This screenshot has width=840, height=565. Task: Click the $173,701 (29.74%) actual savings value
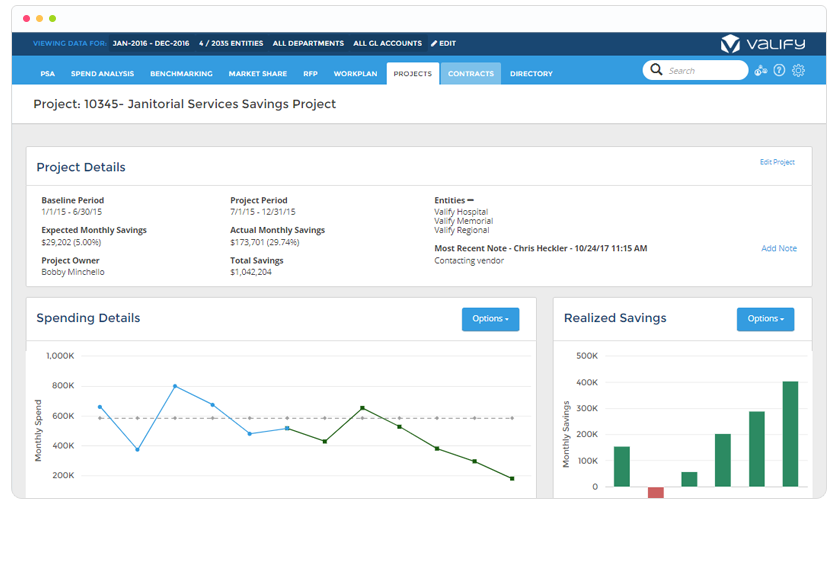coord(265,242)
